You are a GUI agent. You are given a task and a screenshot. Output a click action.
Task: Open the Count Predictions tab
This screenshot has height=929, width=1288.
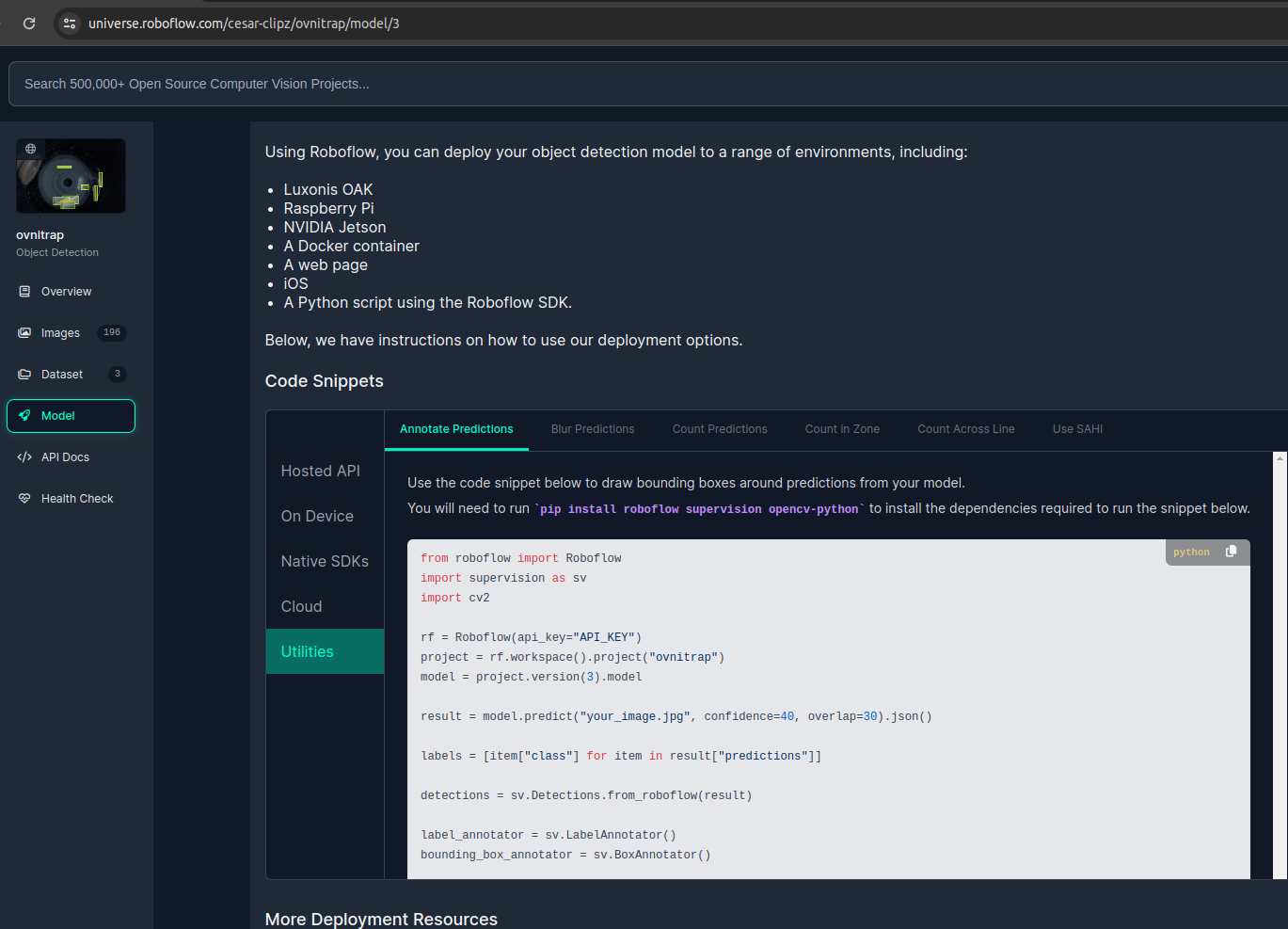tap(720, 429)
